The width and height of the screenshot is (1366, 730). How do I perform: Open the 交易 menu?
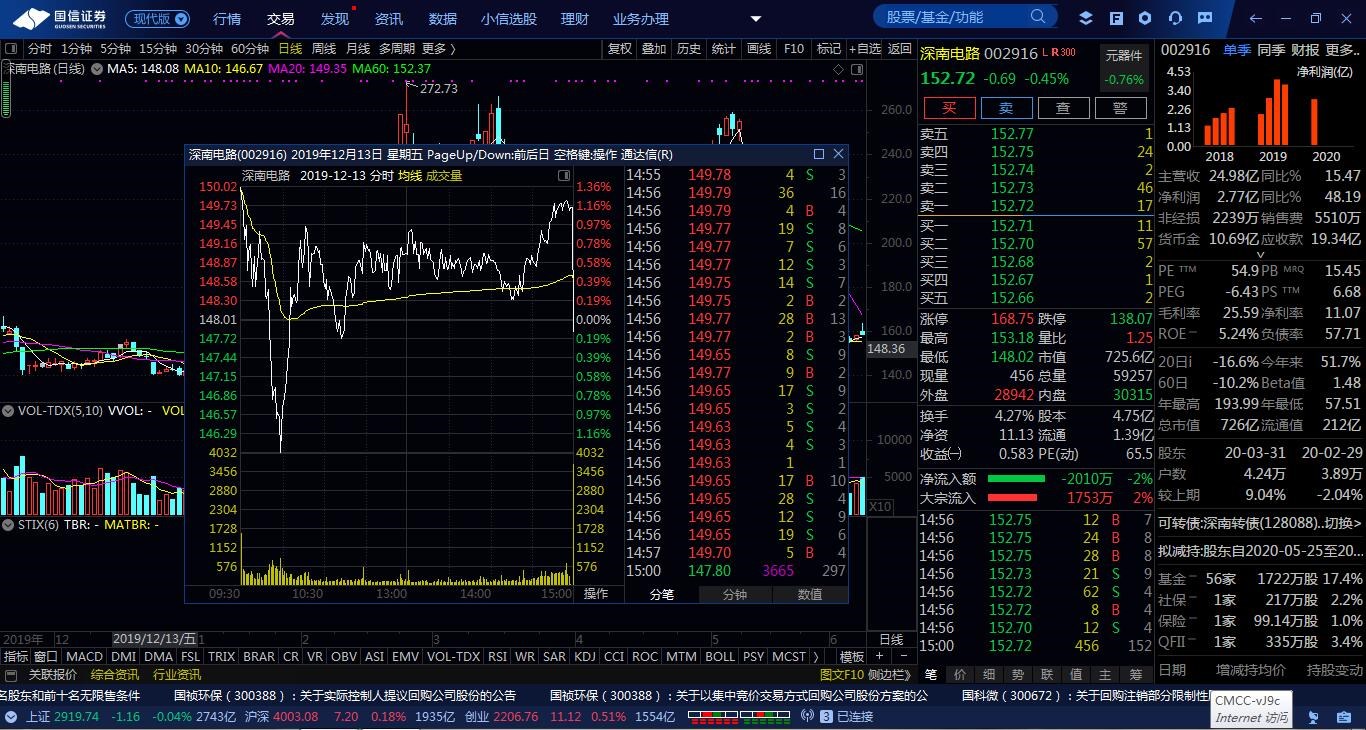coord(281,18)
